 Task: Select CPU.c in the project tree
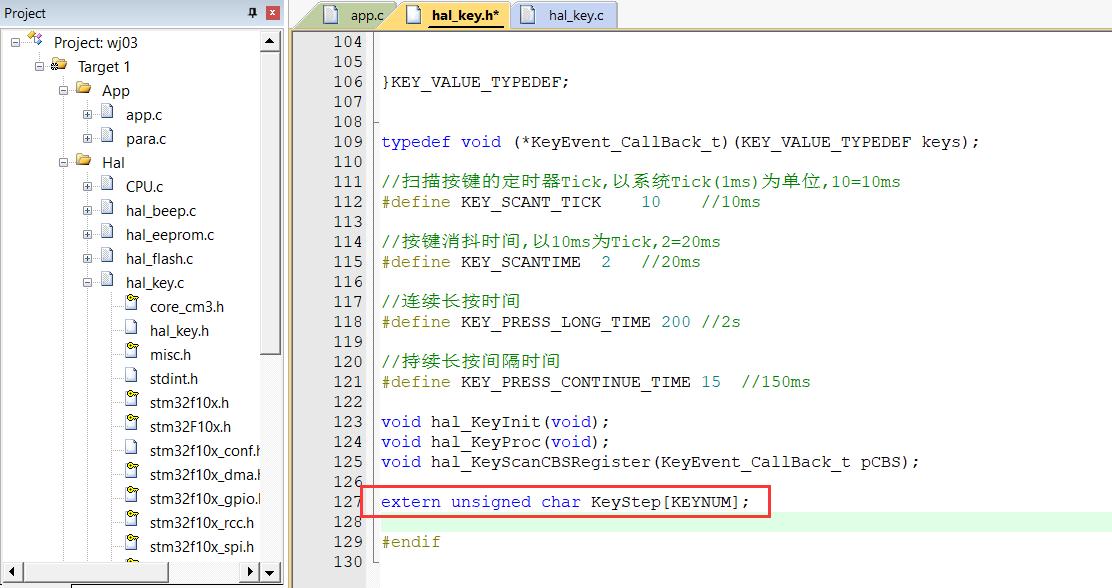(x=145, y=187)
